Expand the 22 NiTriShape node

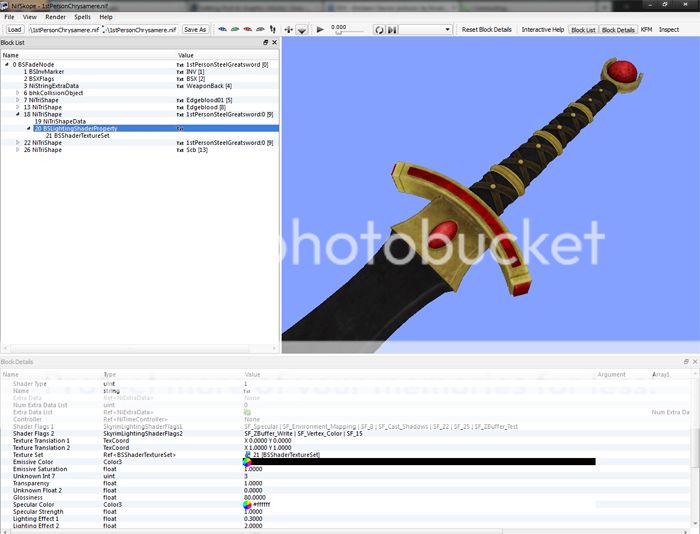(x=18, y=143)
